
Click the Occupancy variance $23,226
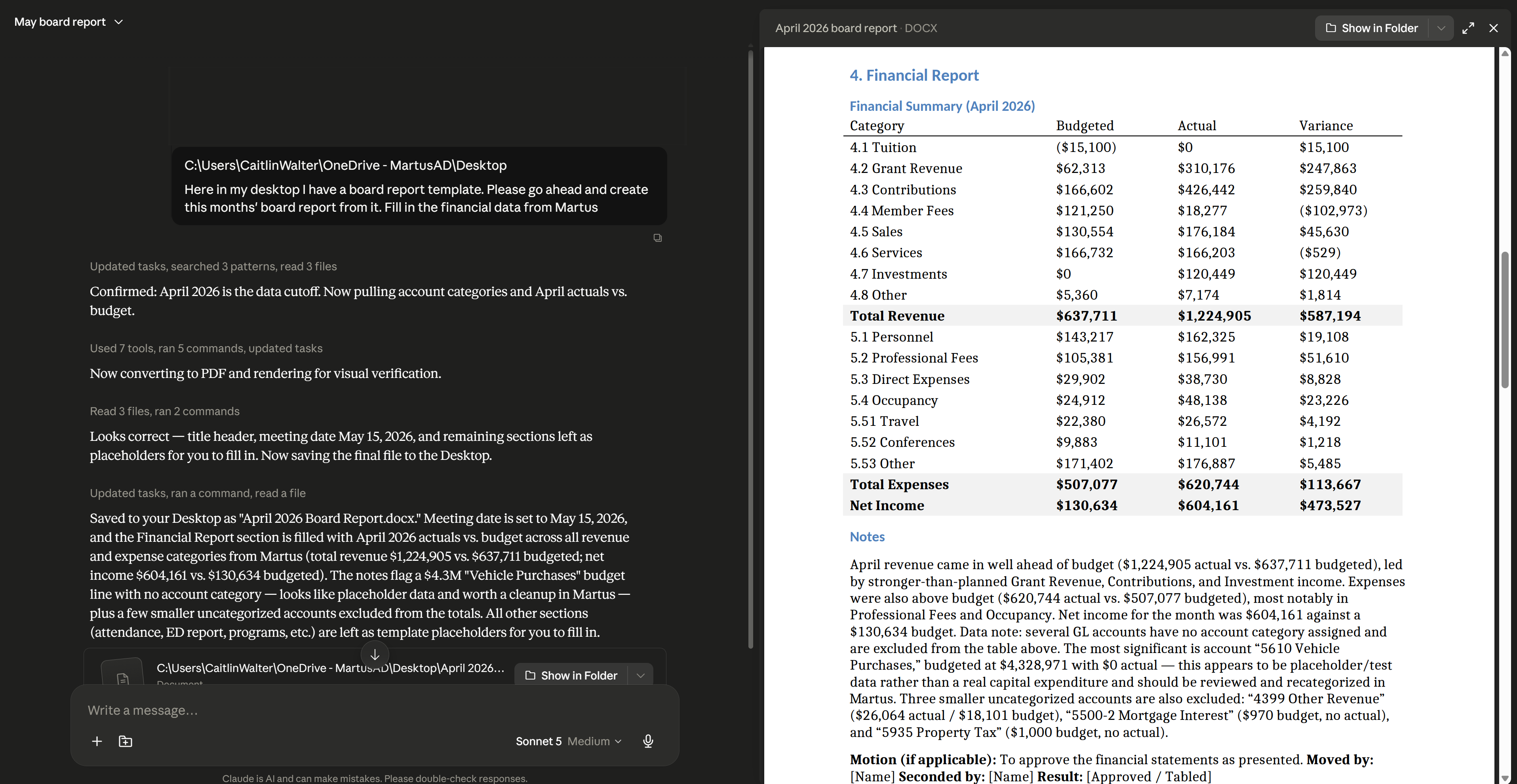click(x=1323, y=400)
